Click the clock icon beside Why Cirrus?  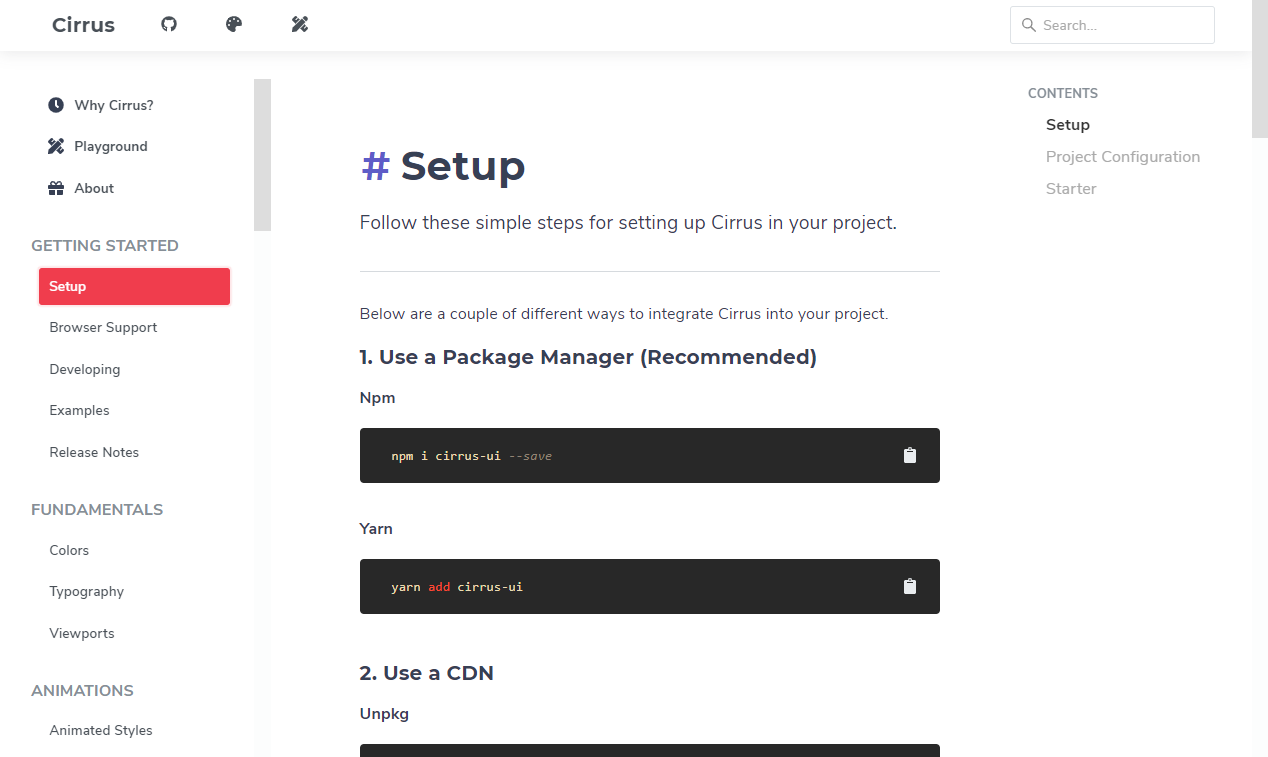56,105
